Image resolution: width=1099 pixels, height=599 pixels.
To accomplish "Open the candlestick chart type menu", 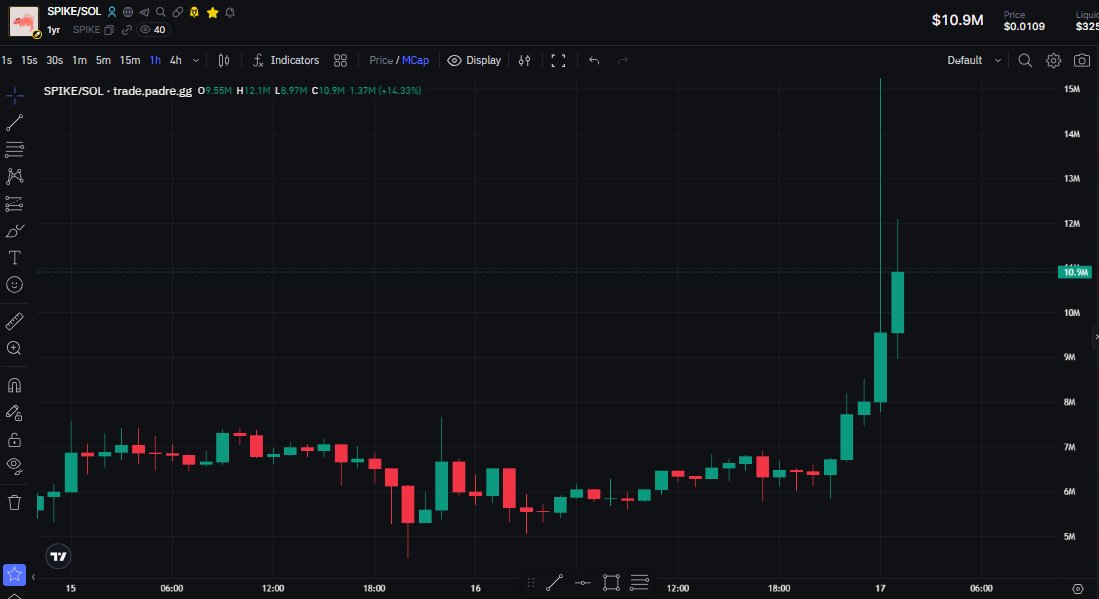I will pos(224,61).
